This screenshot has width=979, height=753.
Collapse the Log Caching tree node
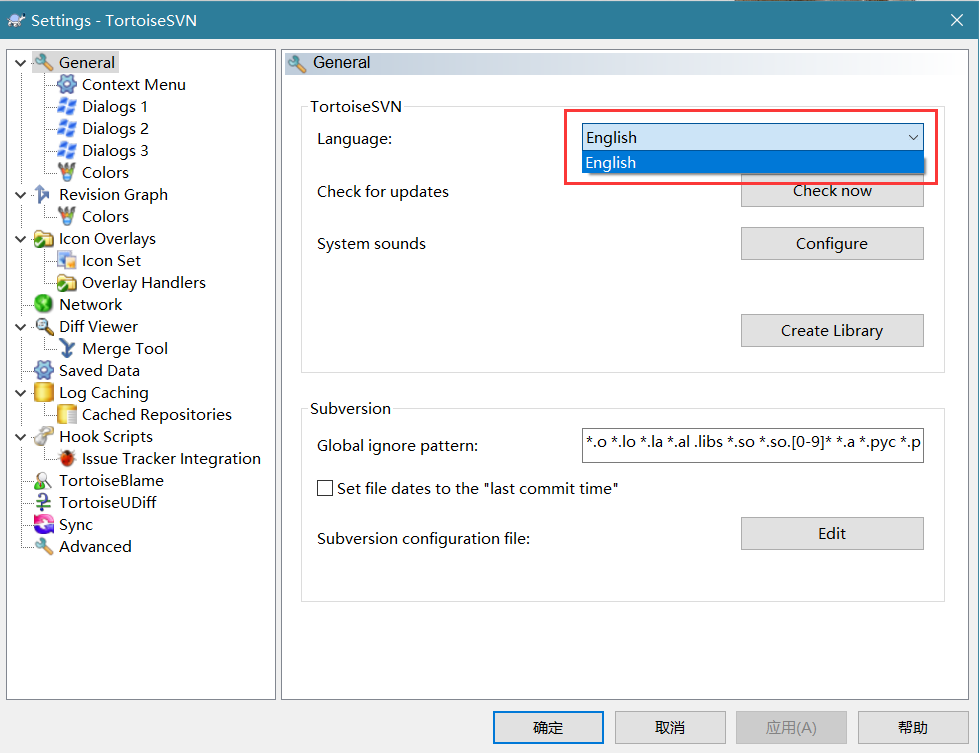tap(21, 393)
